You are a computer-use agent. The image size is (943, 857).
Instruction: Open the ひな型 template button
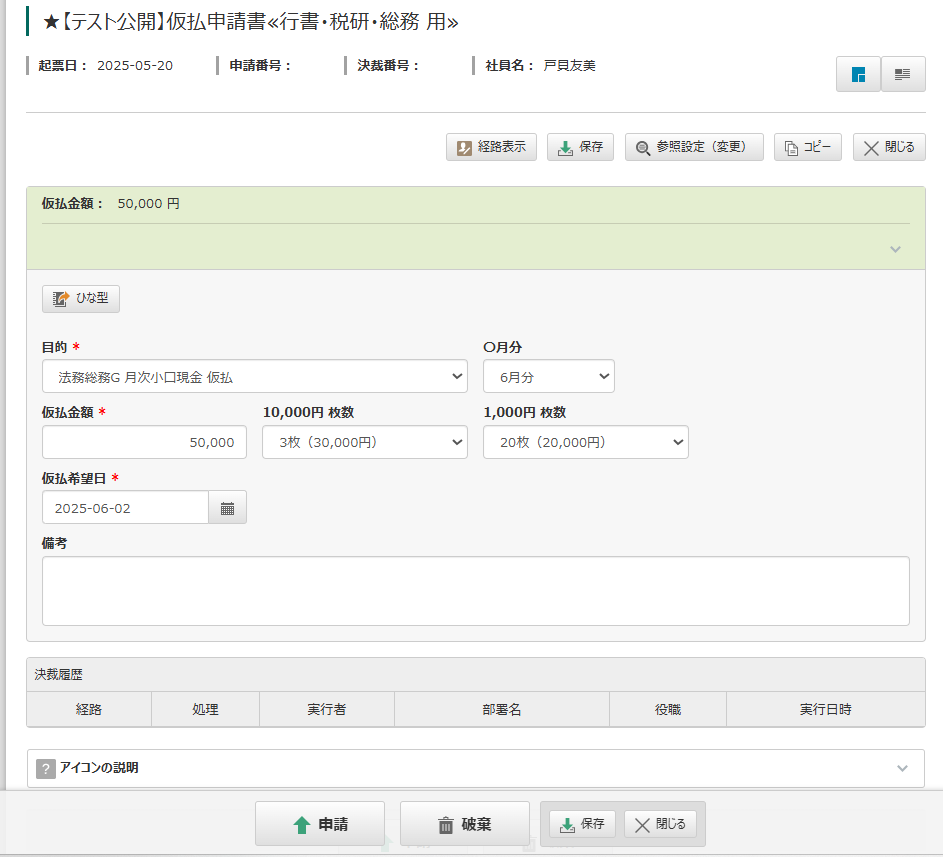coord(81,298)
